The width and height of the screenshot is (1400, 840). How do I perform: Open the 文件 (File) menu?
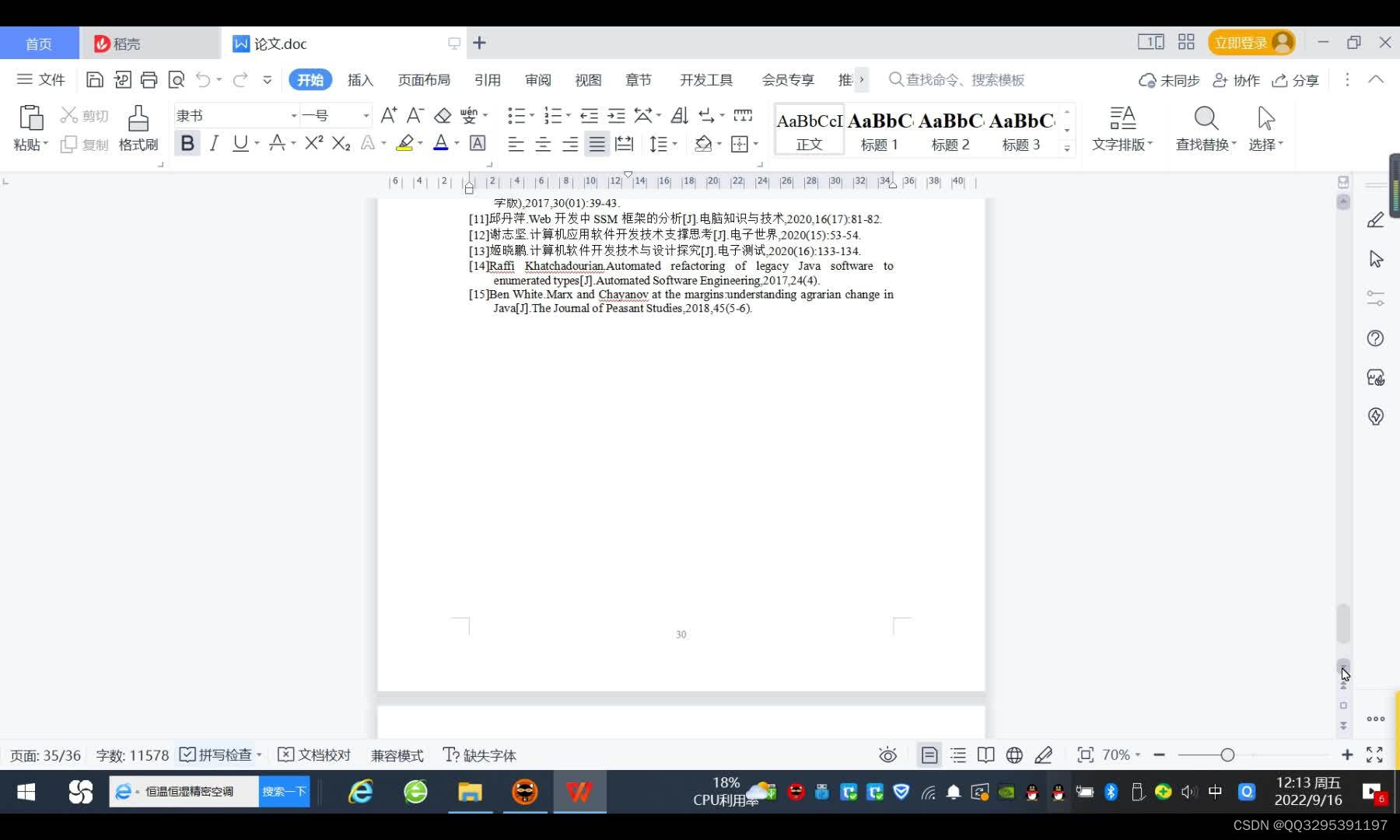41,79
